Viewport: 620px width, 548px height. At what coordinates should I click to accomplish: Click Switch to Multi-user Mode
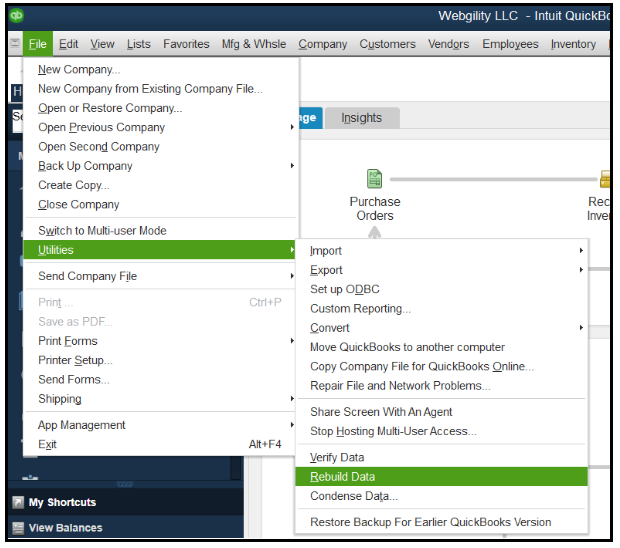point(102,231)
